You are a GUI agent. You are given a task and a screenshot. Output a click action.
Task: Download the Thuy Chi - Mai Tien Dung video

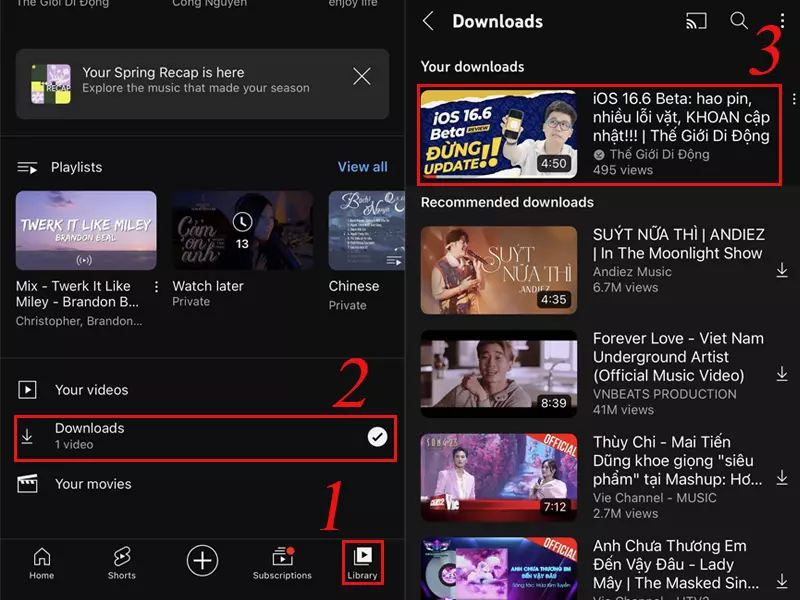782,478
